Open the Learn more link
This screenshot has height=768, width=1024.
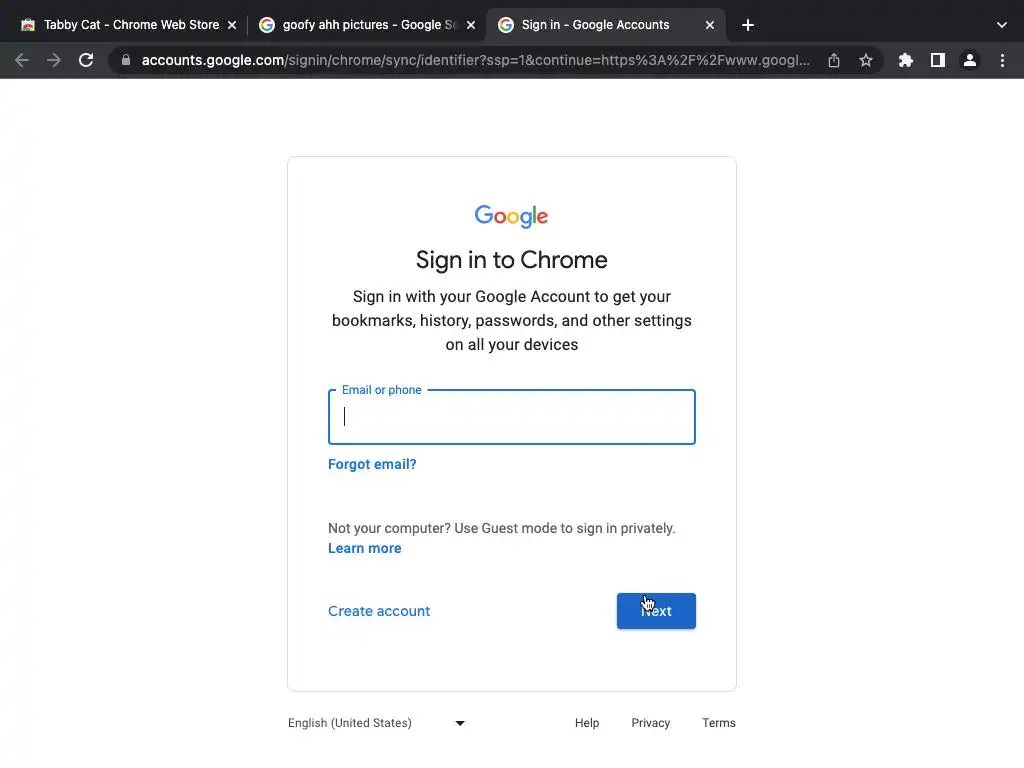(365, 548)
